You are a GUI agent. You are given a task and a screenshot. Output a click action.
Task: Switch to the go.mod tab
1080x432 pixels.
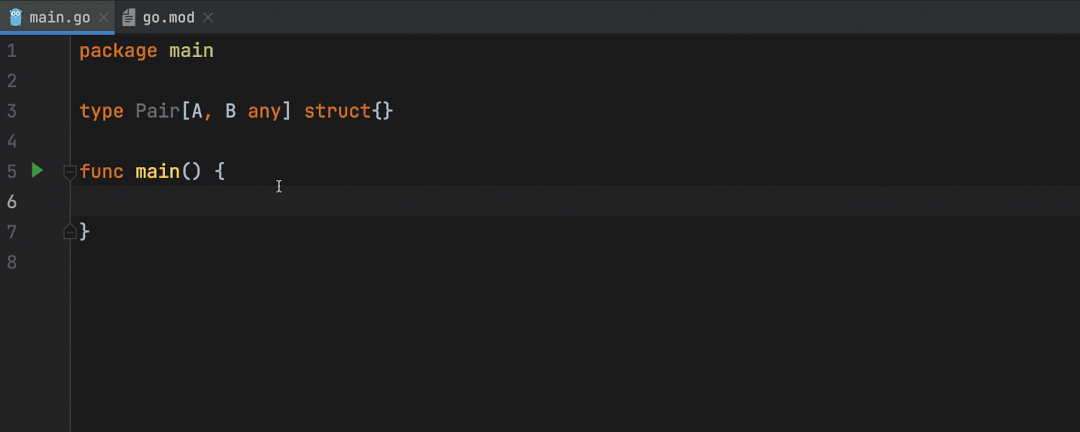point(168,17)
